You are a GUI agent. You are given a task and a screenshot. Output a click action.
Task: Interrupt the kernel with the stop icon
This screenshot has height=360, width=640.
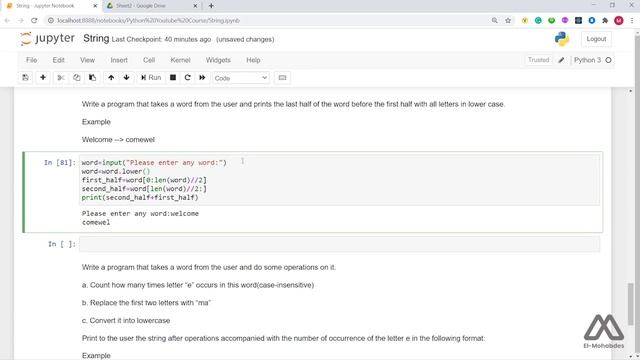click(173, 78)
